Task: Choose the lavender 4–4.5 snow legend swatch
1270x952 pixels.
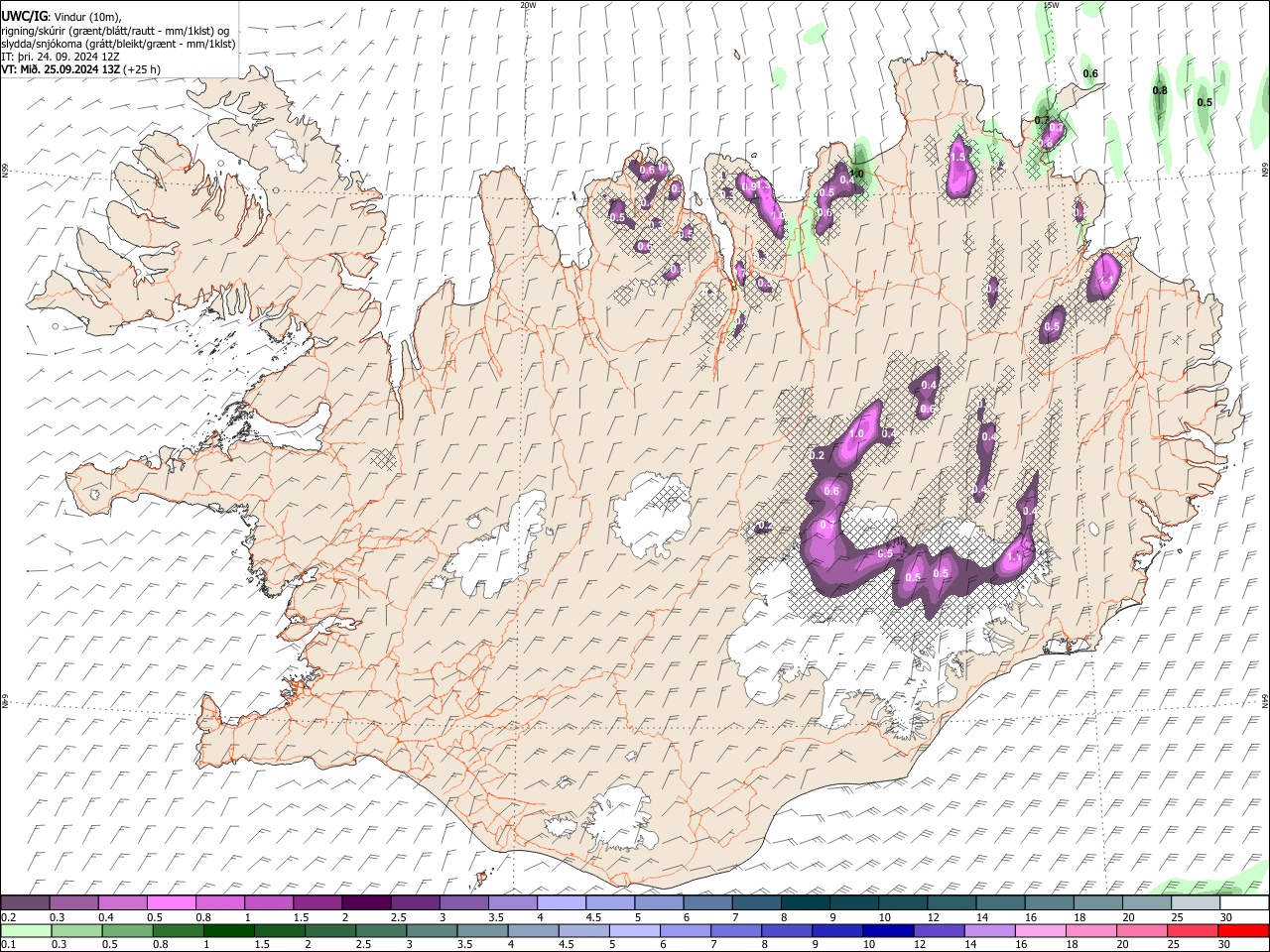Action: pyautogui.click(x=561, y=903)
